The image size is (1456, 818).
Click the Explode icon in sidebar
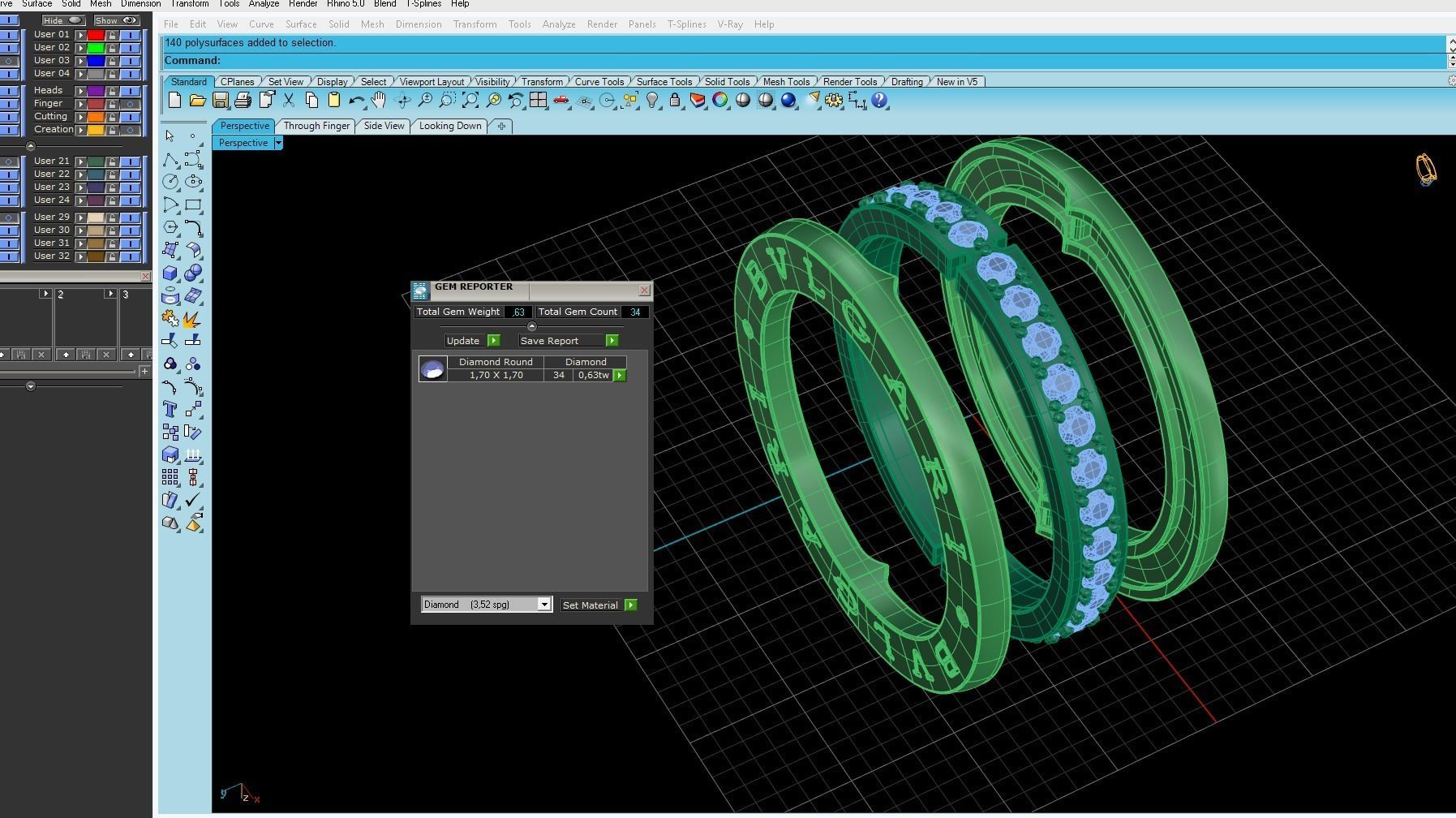coord(193,319)
